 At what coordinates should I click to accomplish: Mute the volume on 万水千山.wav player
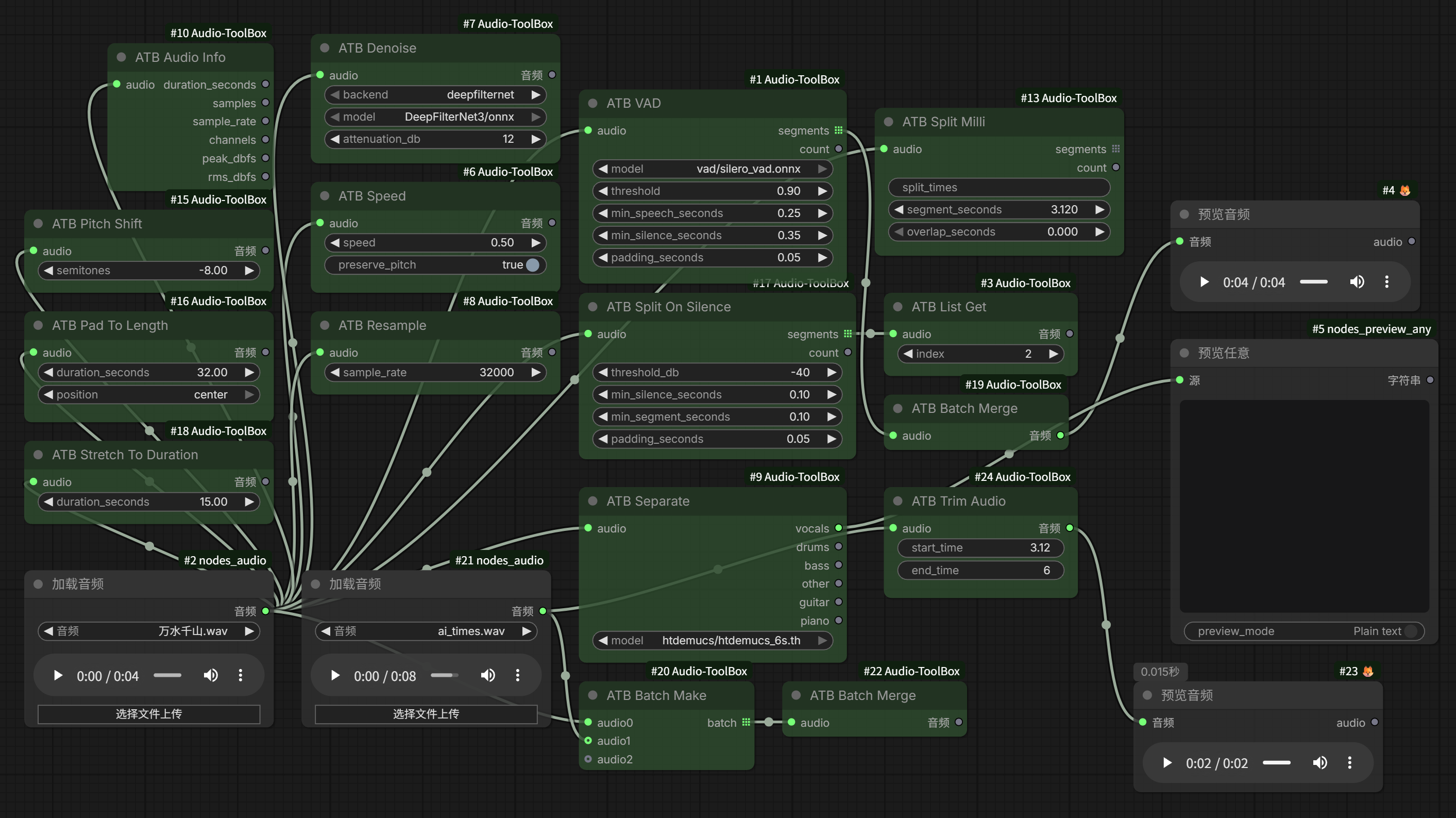coord(210,676)
